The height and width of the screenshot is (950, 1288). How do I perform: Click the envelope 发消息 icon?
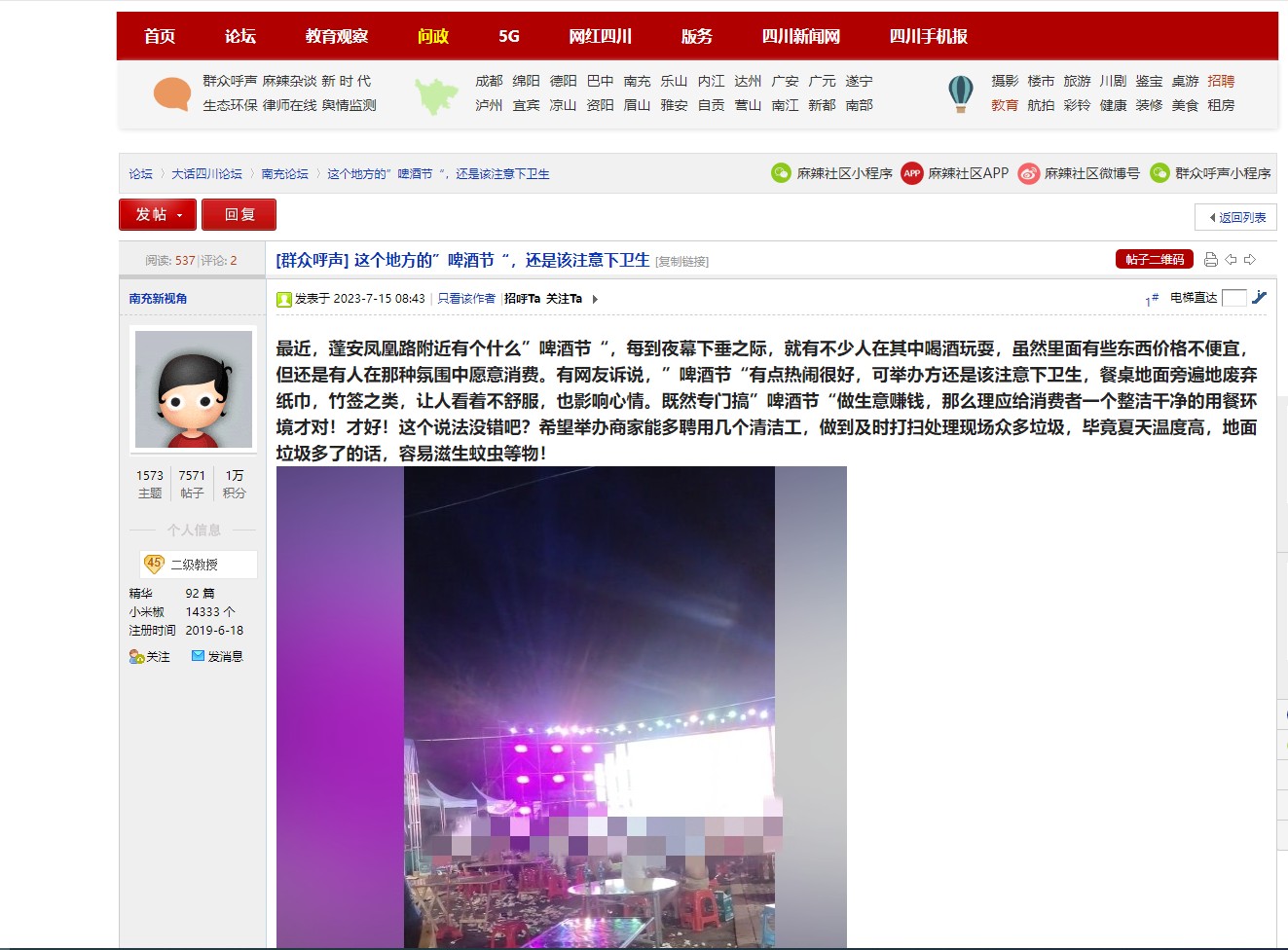[x=198, y=656]
